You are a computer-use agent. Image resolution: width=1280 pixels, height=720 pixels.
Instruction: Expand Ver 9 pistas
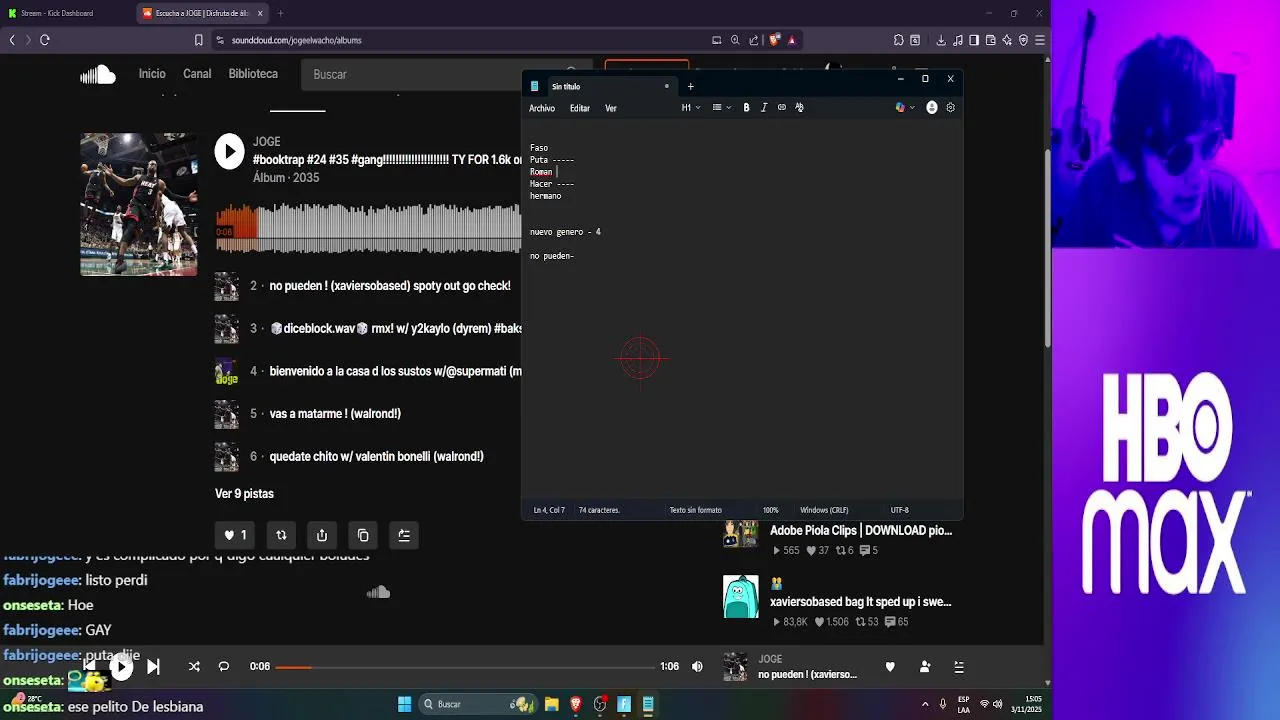[x=244, y=494]
